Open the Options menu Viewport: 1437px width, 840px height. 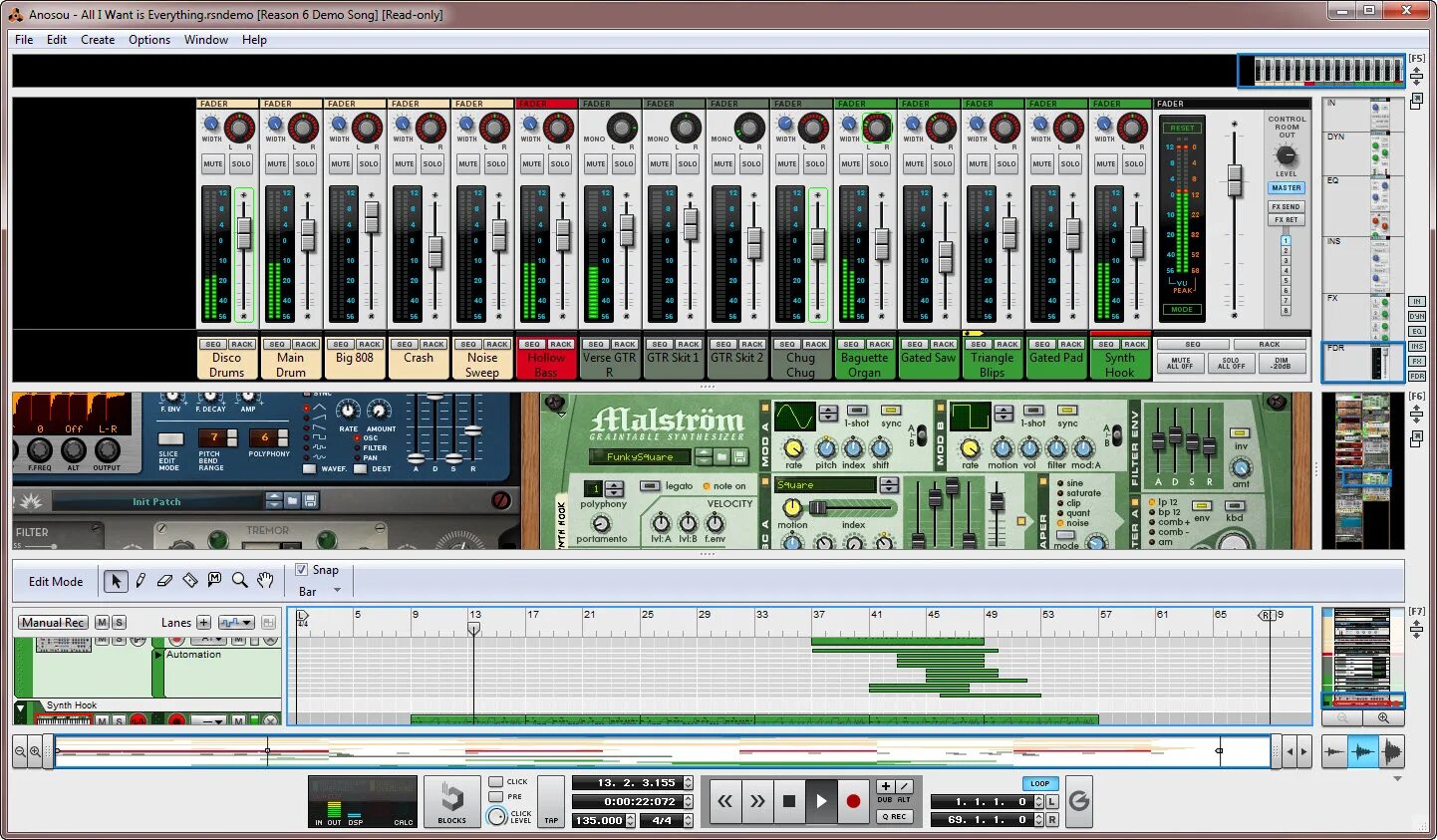coord(149,40)
